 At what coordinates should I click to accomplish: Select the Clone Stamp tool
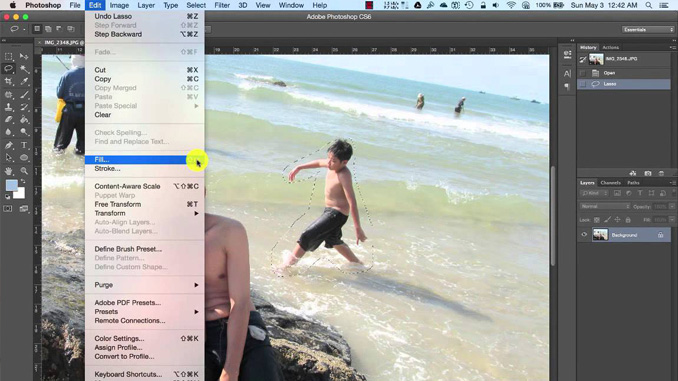pyautogui.click(x=9, y=107)
